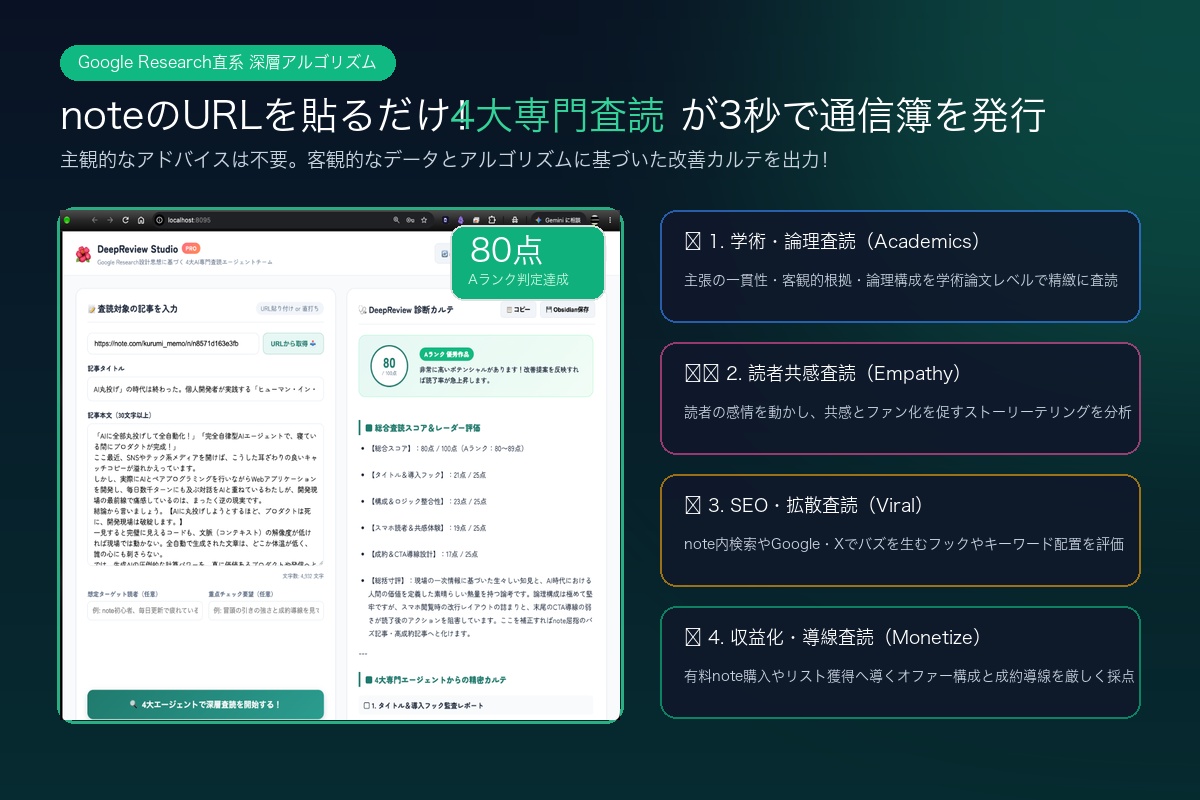Click the PRO badge beside DeepReview Studio

(190, 248)
